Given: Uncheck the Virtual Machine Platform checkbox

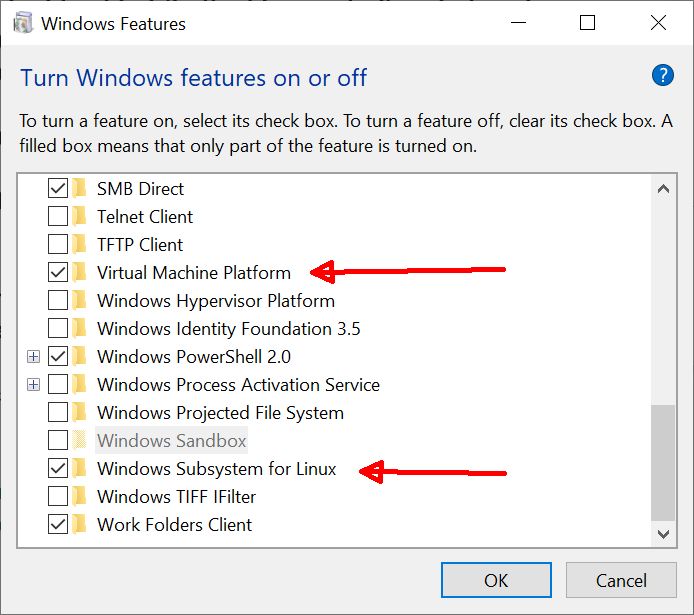Looking at the screenshot, I should pyautogui.click(x=58, y=273).
